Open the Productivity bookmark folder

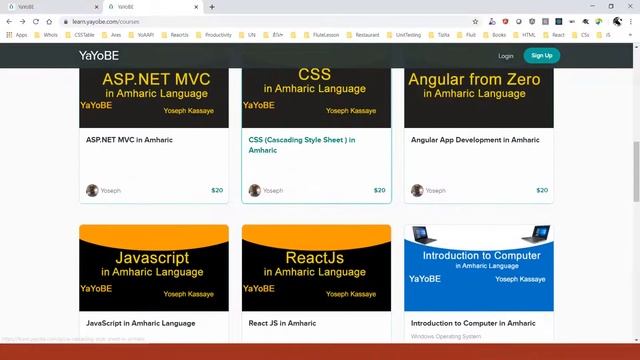click(214, 35)
